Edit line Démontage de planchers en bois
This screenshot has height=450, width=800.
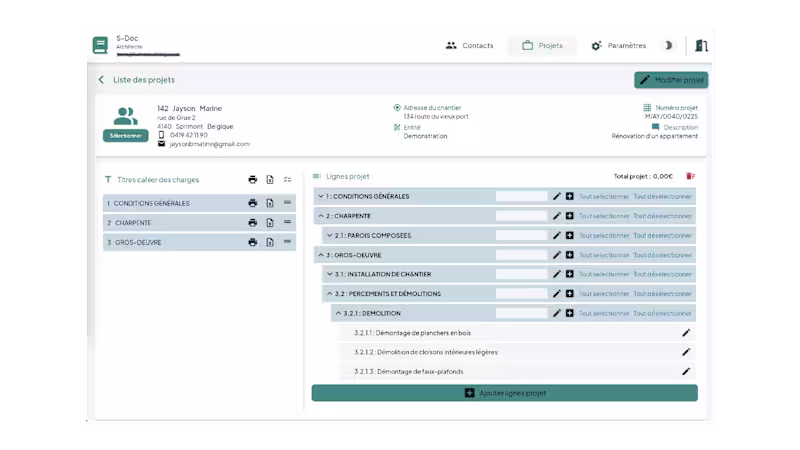(x=686, y=333)
